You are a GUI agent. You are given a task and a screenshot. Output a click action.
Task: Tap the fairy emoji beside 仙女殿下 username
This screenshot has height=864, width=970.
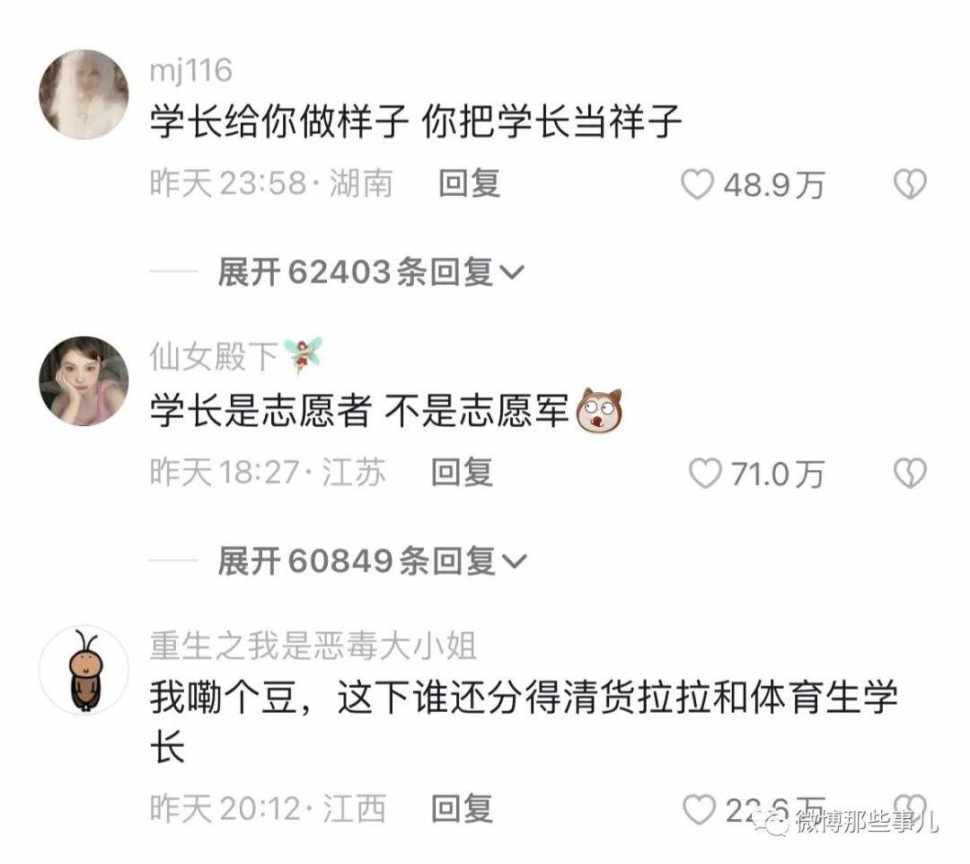click(x=303, y=356)
